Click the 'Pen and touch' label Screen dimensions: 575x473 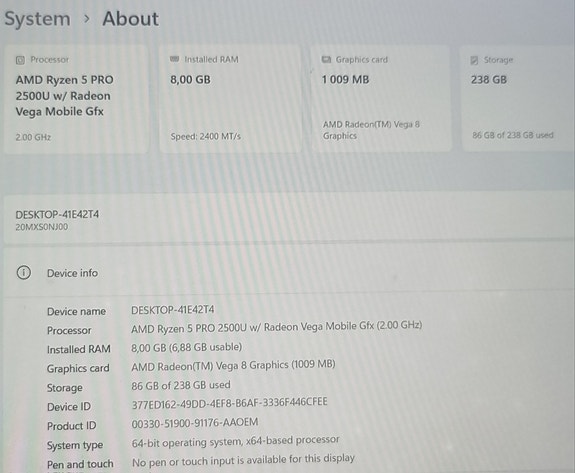pyautogui.click(x=80, y=464)
